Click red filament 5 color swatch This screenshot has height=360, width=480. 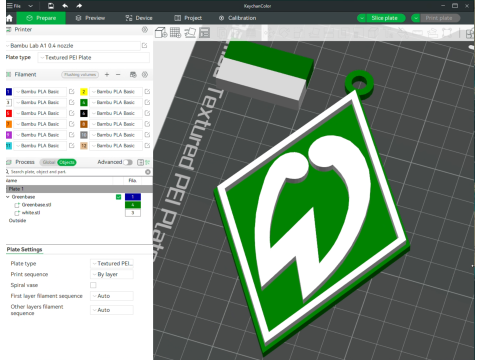9,113
